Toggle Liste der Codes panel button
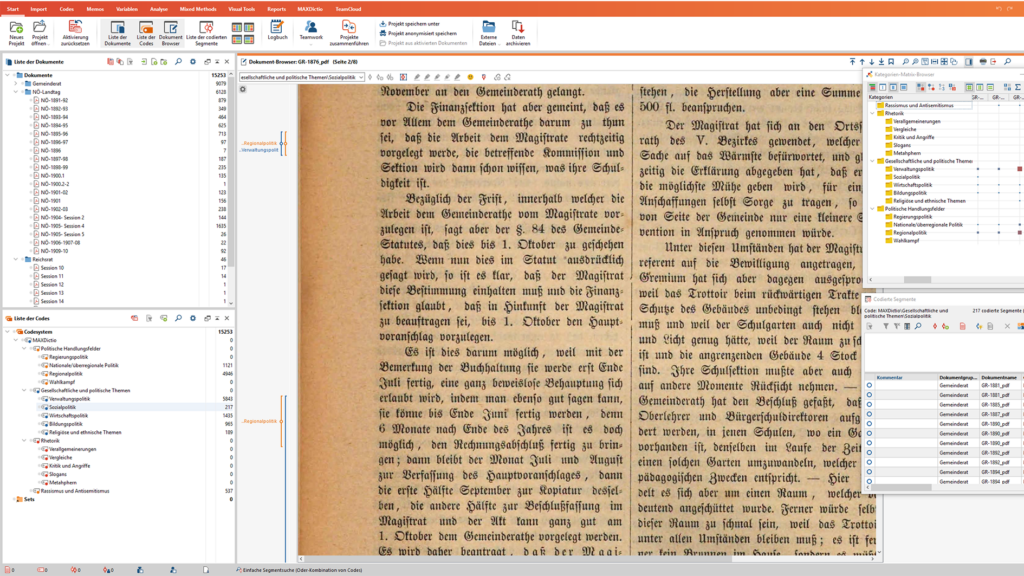This screenshot has width=1024, height=576. coord(146,28)
